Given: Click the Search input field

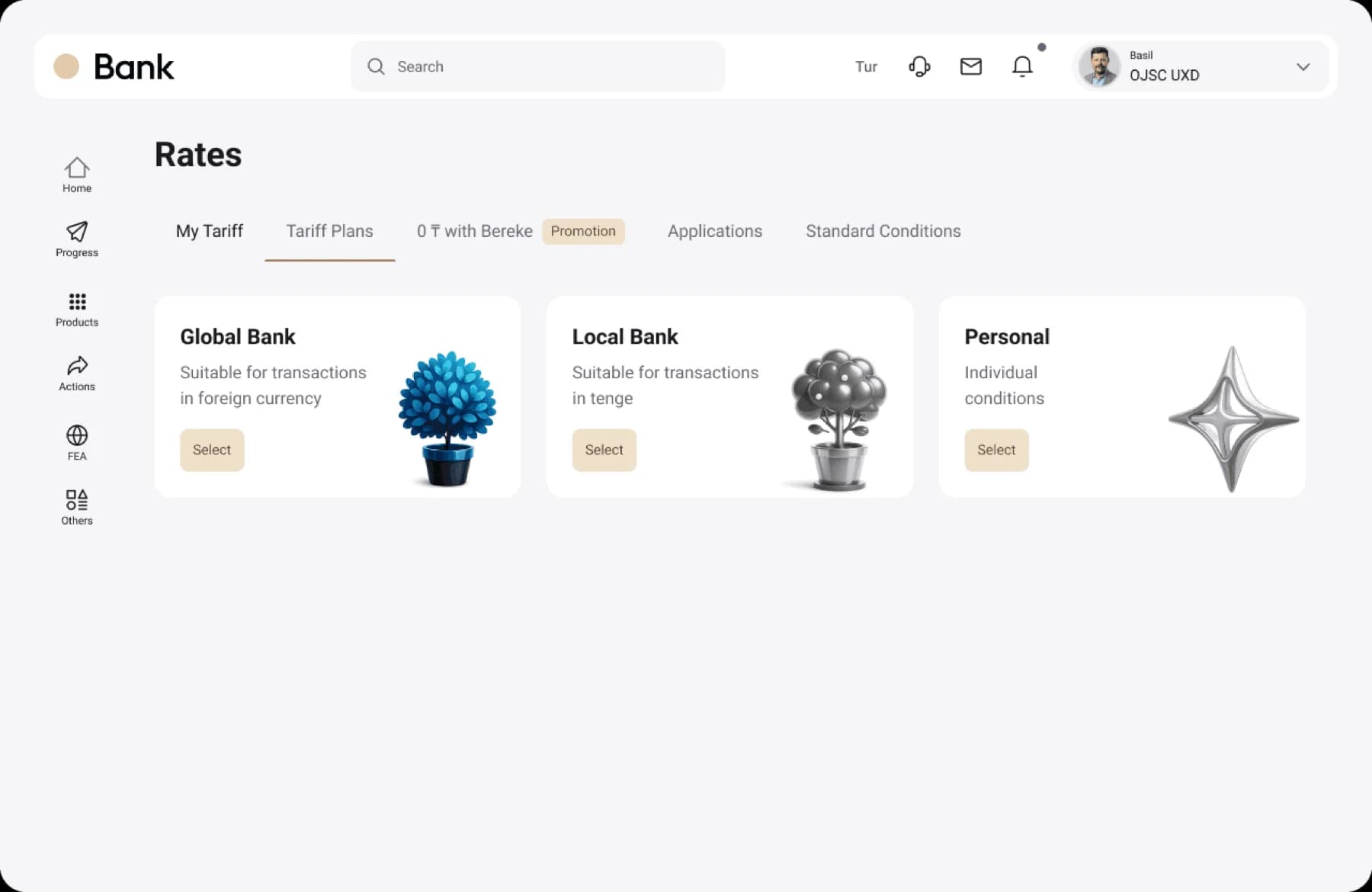Looking at the screenshot, I should coord(537,66).
